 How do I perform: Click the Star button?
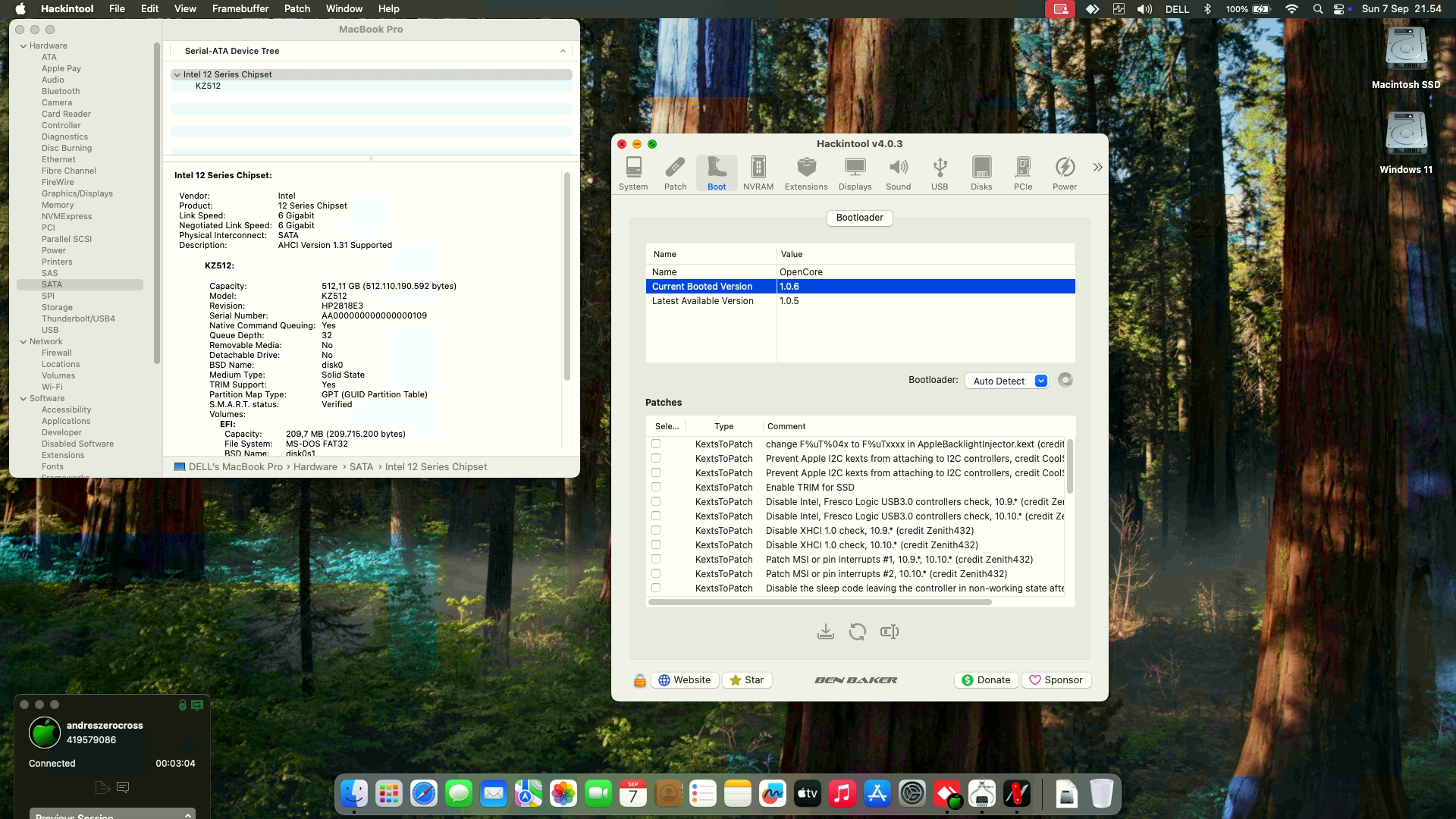(x=747, y=680)
